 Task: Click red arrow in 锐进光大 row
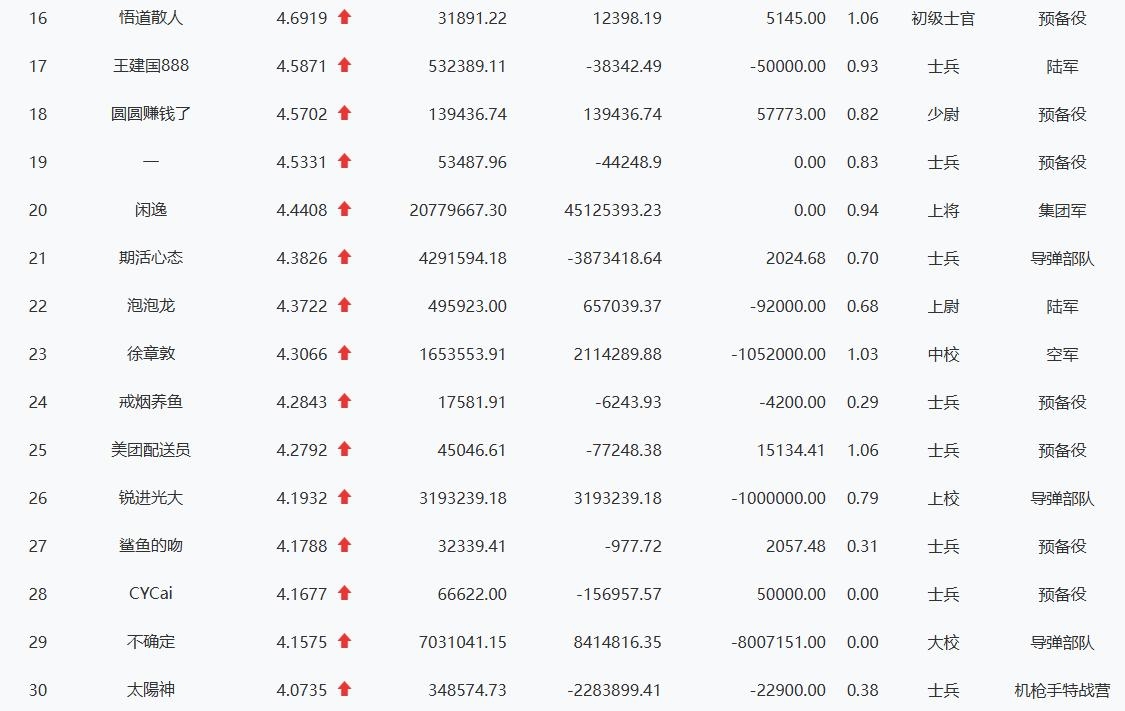pyautogui.click(x=344, y=497)
